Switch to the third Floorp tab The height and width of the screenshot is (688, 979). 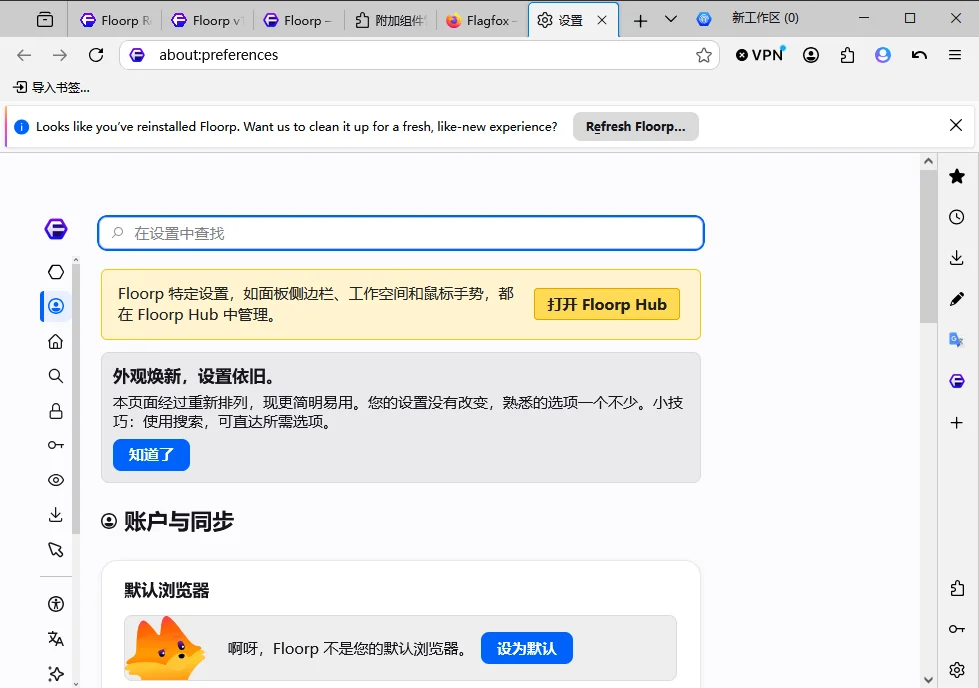point(298,21)
